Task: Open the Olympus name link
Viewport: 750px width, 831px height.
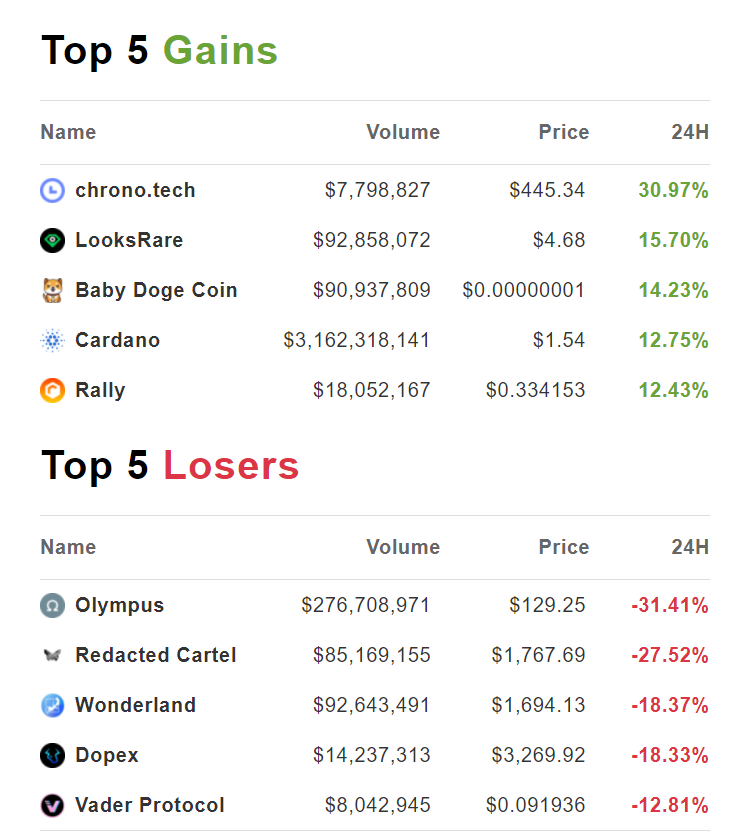Action: coord(120,606)
